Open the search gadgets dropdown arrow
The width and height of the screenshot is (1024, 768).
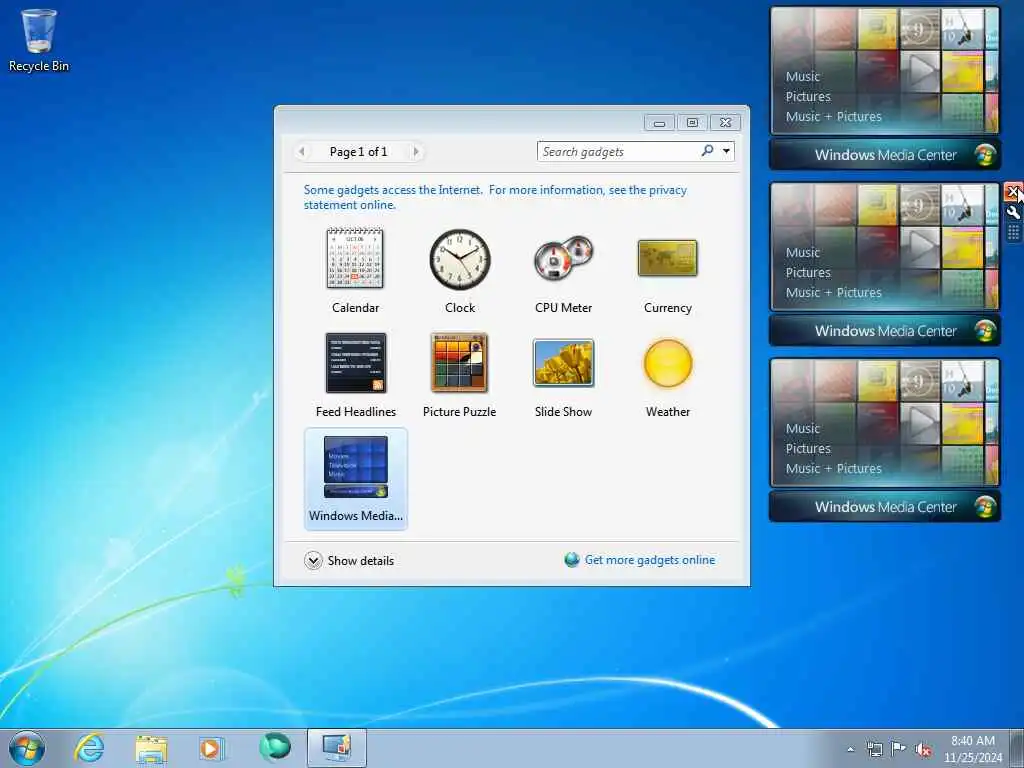[x=726, y=152]
